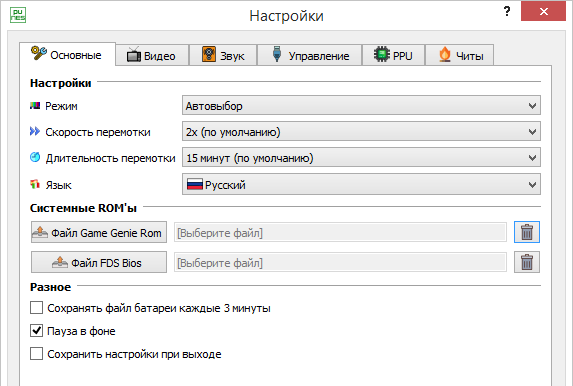Click the color bars icon beside Режим
Viewport: 573px width, 386px height.
pyautogui.click(x=35, y=106)
